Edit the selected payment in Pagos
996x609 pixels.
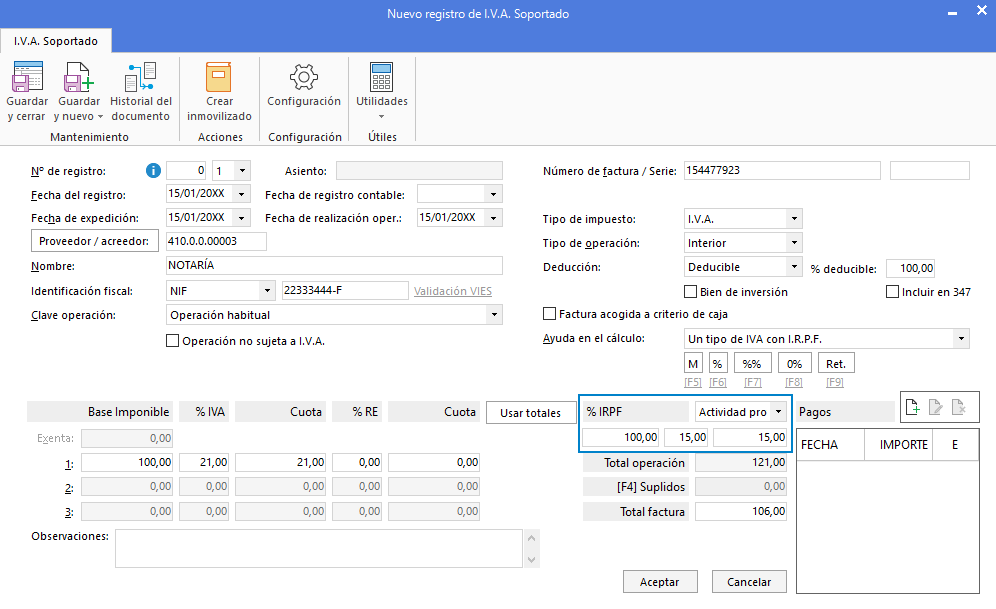tap(936, 407)
